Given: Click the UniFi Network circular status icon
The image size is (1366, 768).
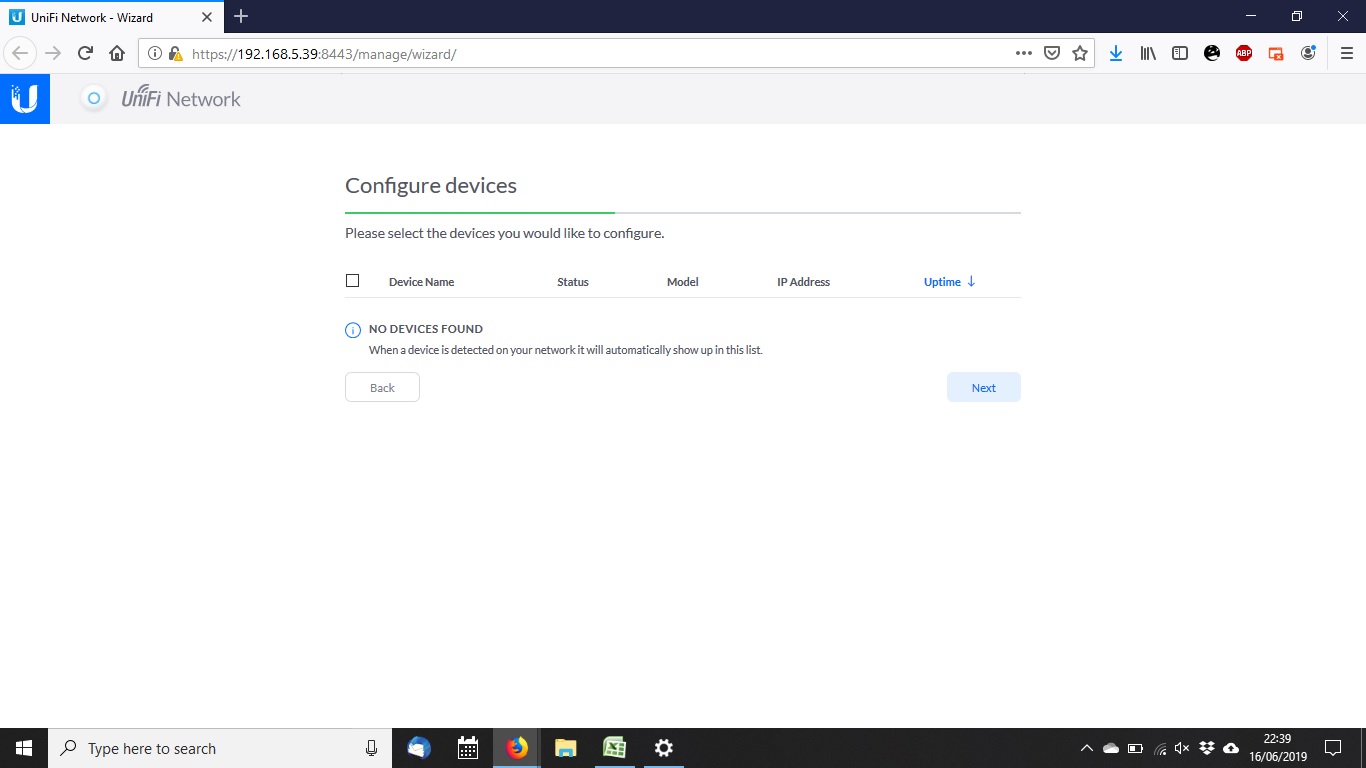Looking at the screenshot, I should (94, 98).
